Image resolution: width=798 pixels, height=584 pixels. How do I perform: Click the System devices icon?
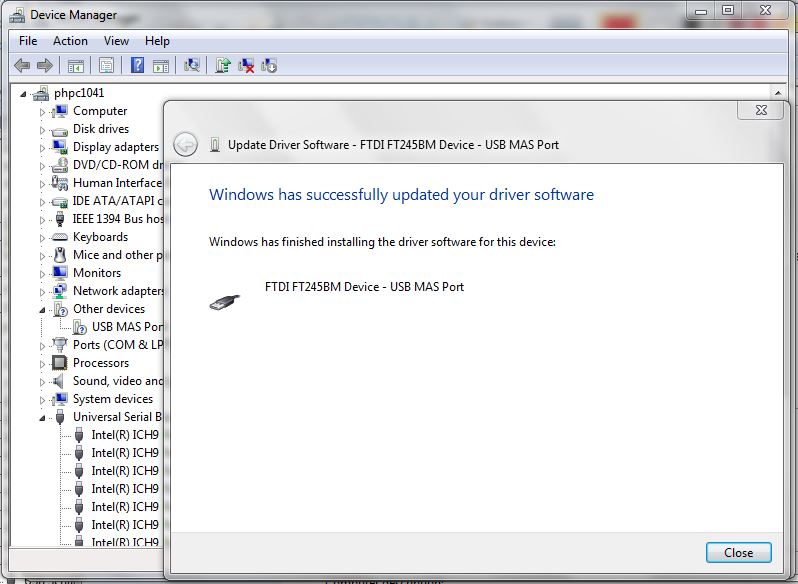click(x=60, y=399)
